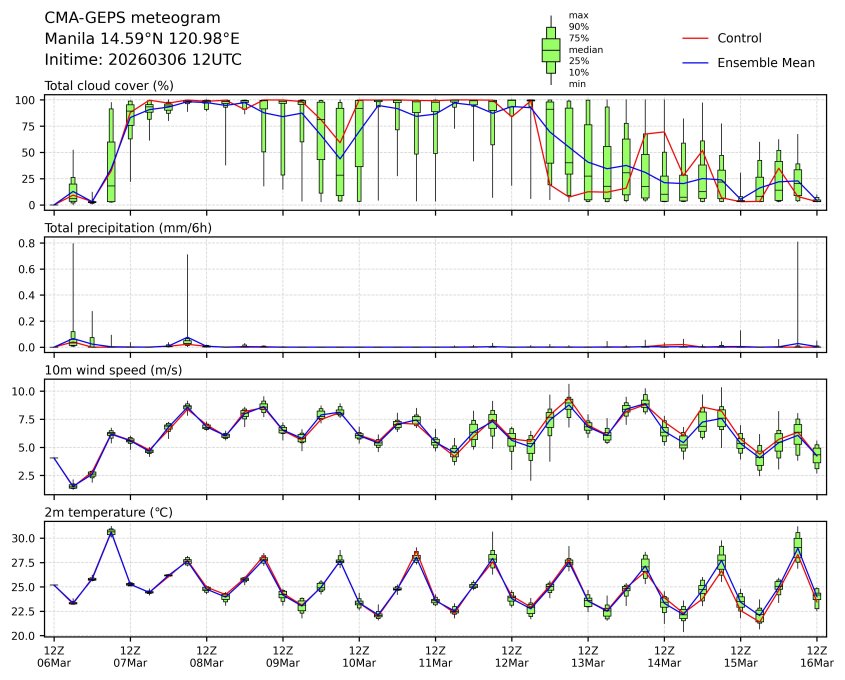Click the 12Z 13Mar x-axis label

click(588, 656)
